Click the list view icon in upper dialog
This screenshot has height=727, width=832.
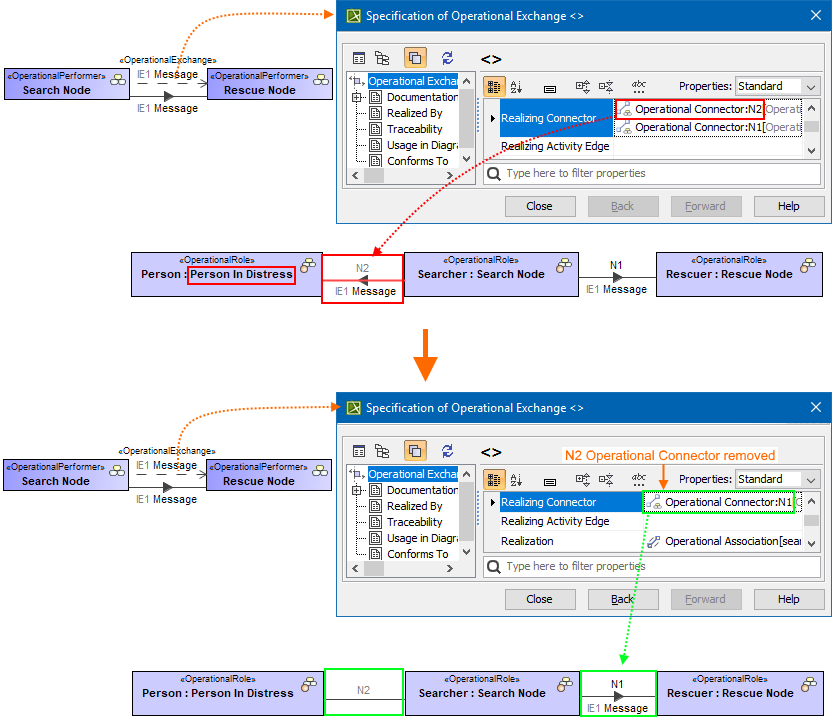coord(359,58)
